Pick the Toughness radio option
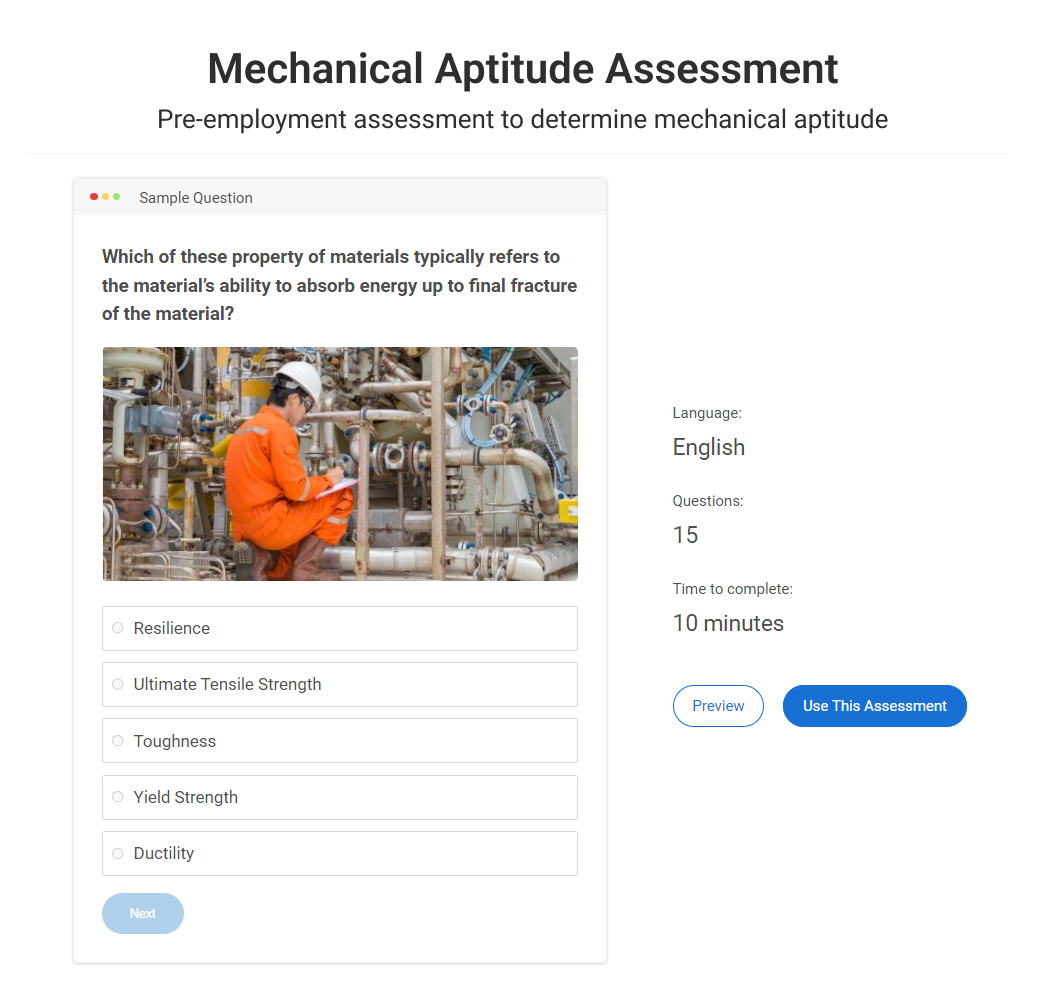Viewport: 1045px width, 989px height. 118,741
